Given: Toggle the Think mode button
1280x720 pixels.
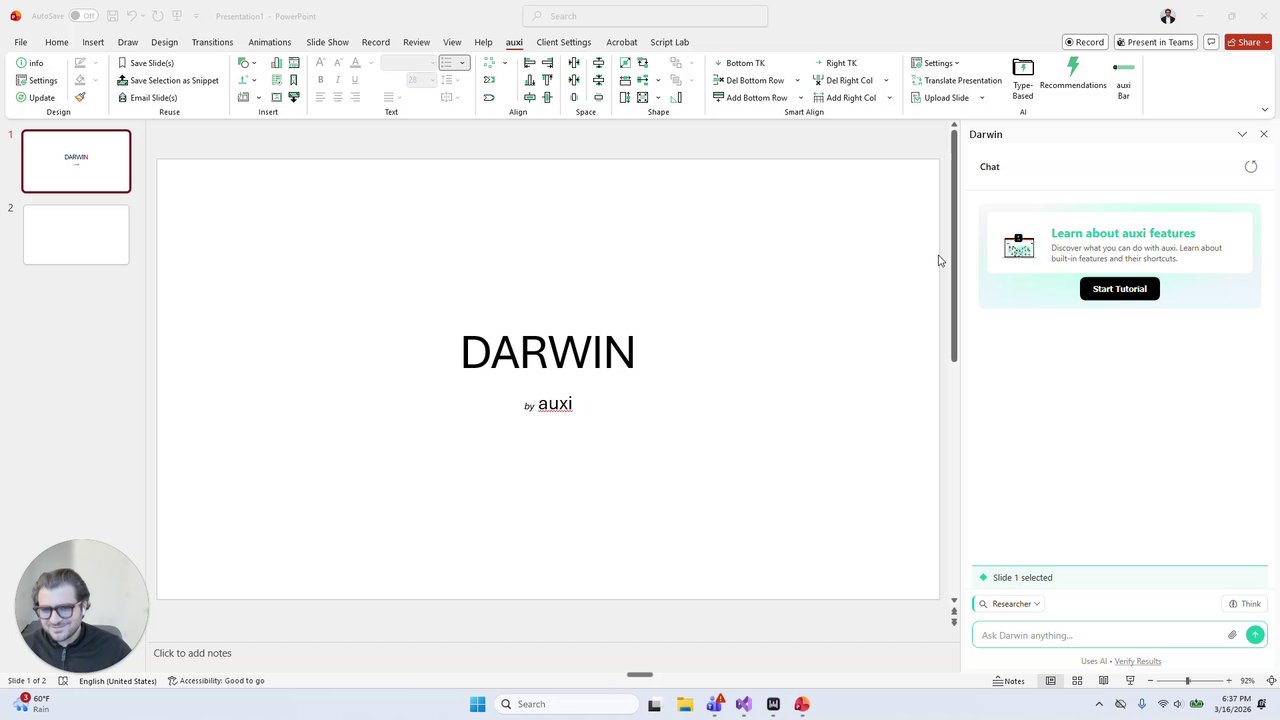Looking at the screenshot, I should [x=1245, y=604].
